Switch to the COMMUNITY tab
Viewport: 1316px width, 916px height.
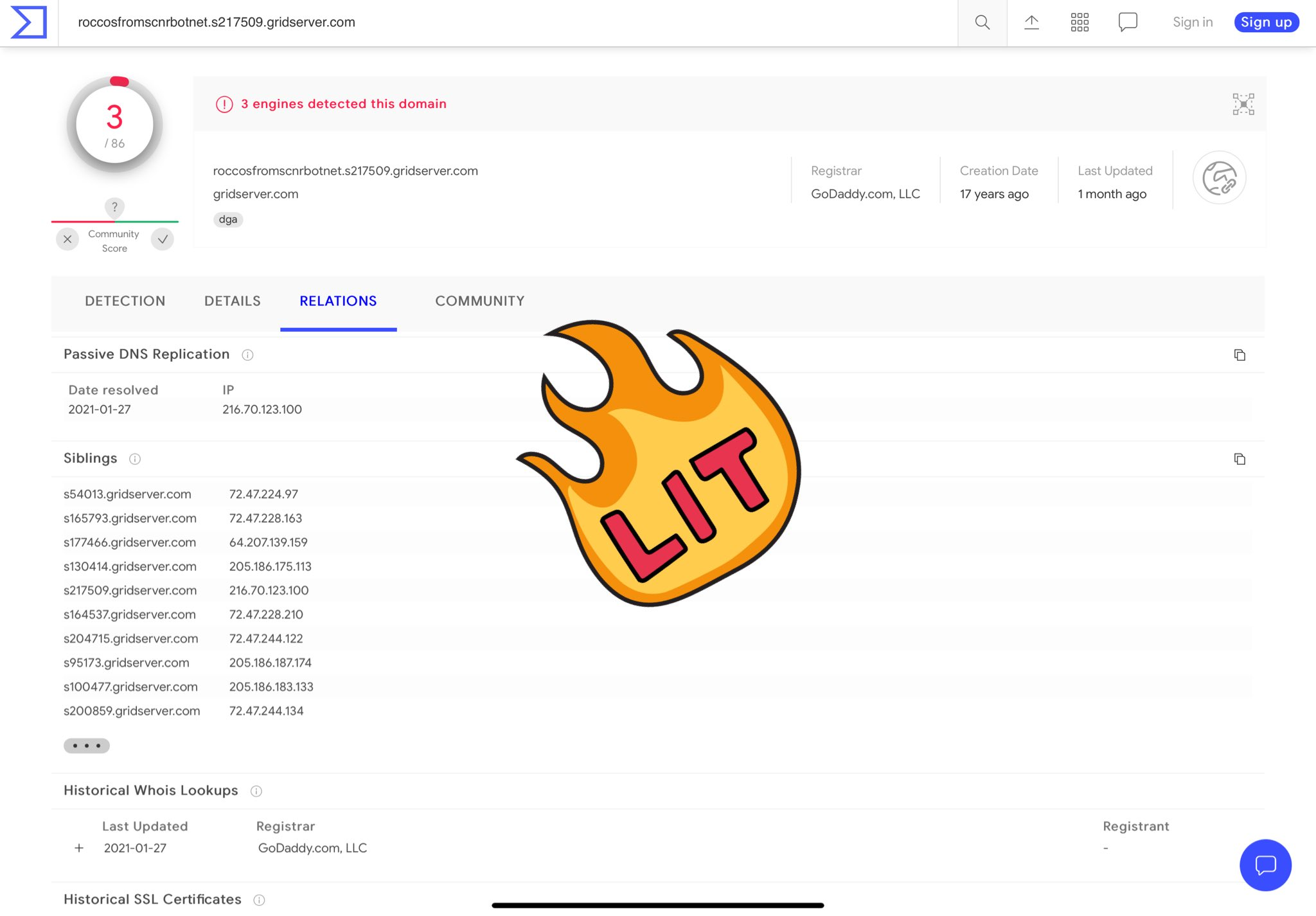coord(480,301)
